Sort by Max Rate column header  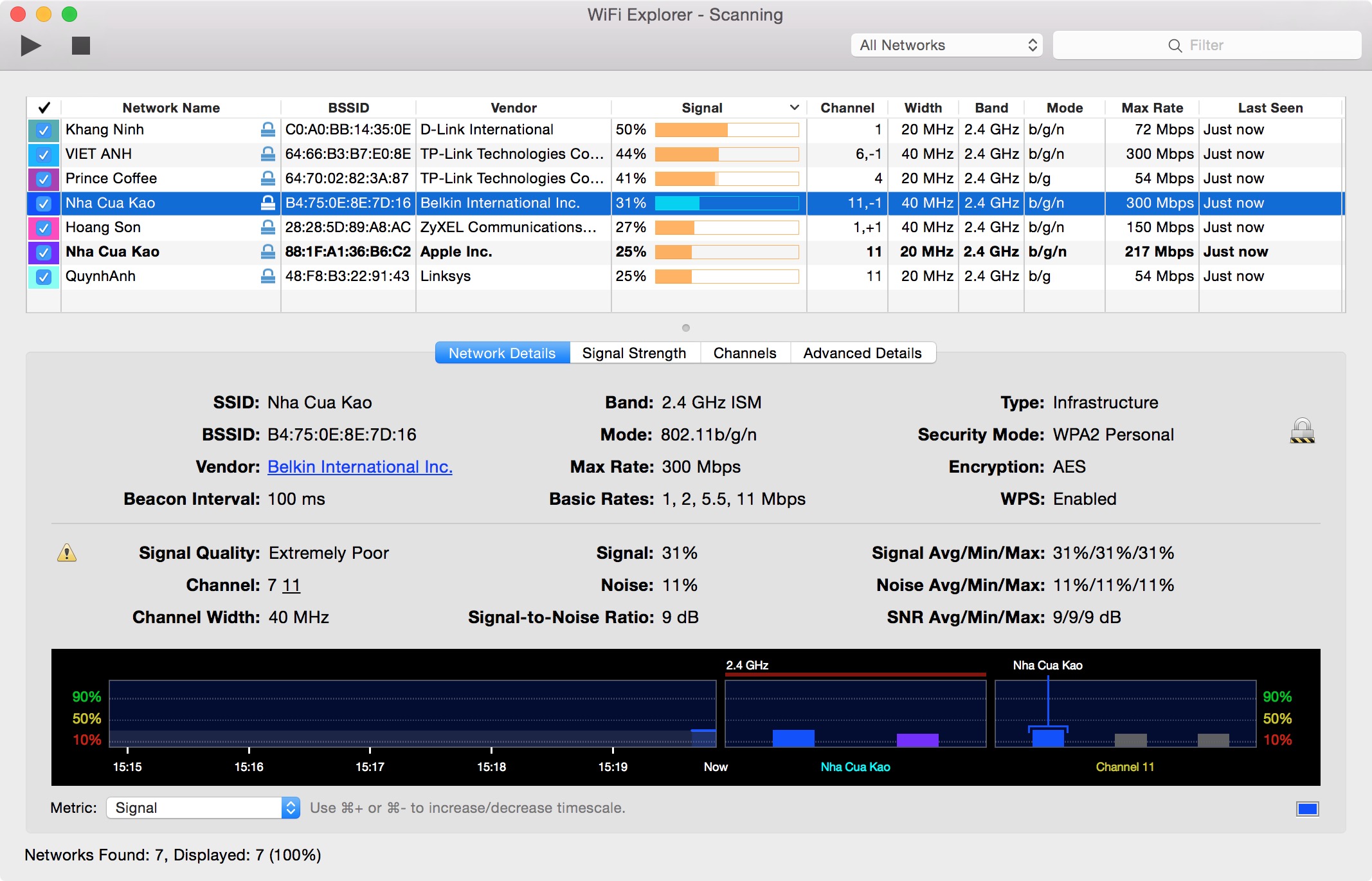tap(1152, 108)
